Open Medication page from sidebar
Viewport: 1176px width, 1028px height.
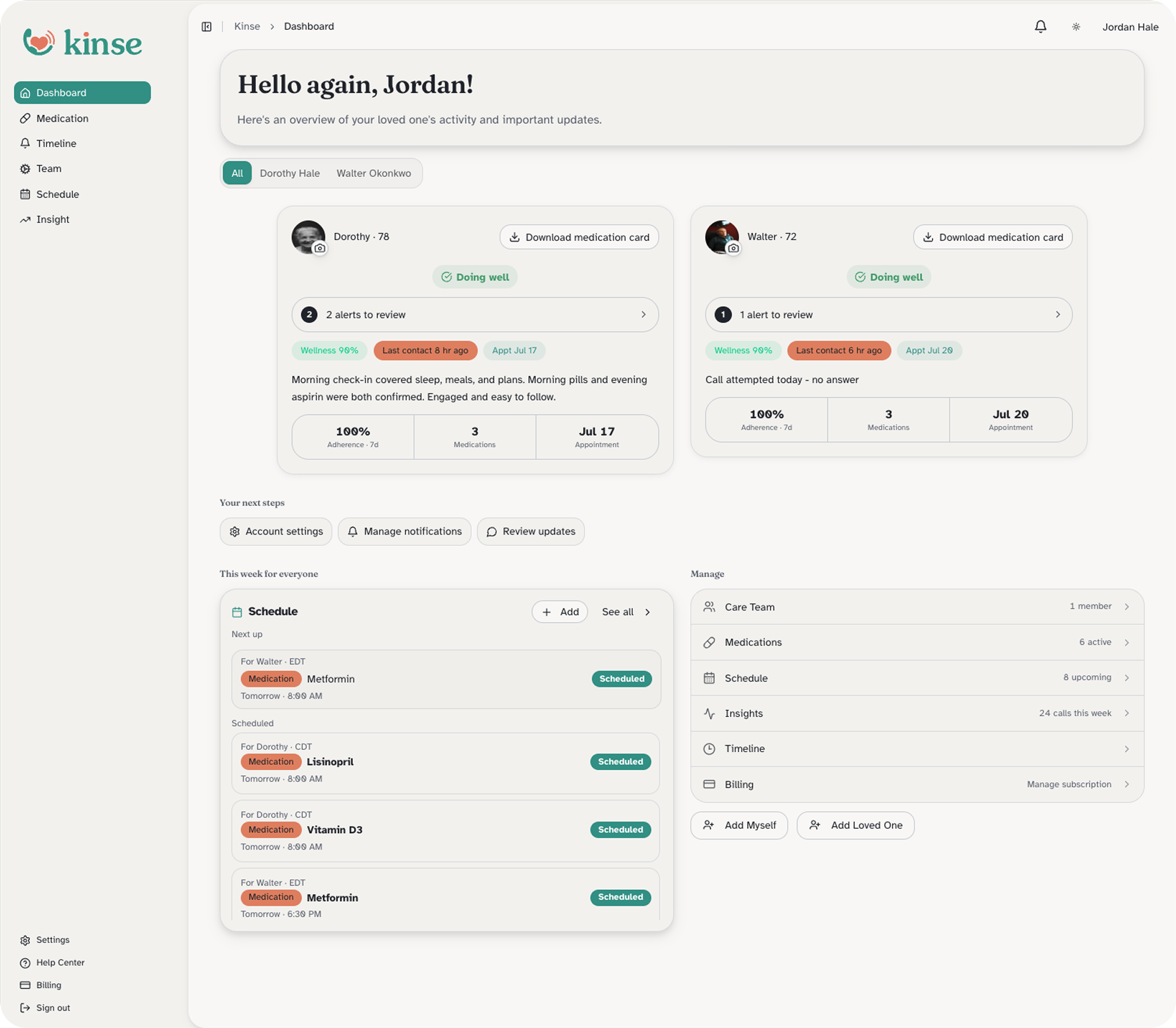(83, 118)
